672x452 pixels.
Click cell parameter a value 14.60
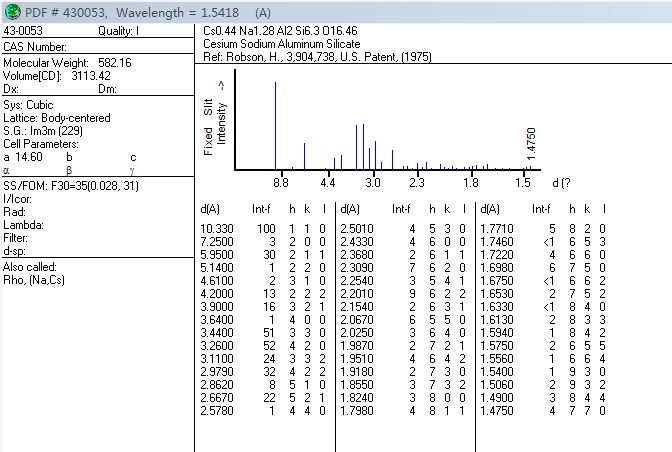click(29, 157)
